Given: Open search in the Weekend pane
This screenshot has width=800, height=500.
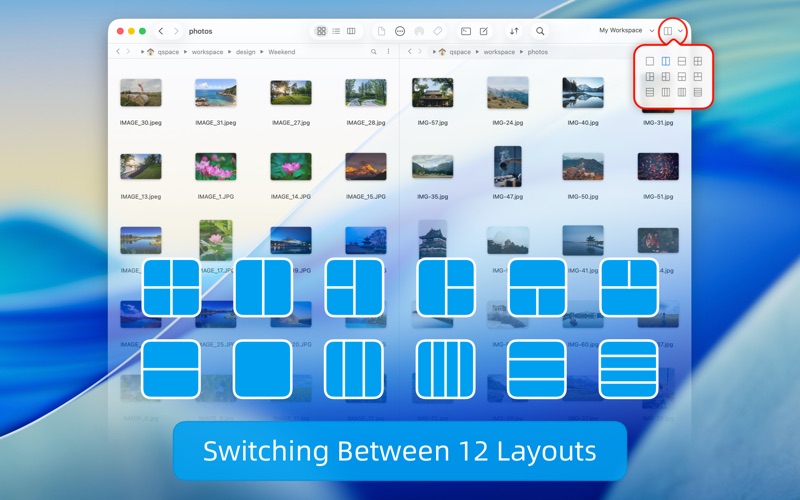Looking at the screenshot, I should pyautogui.click(x=373, y=52).
